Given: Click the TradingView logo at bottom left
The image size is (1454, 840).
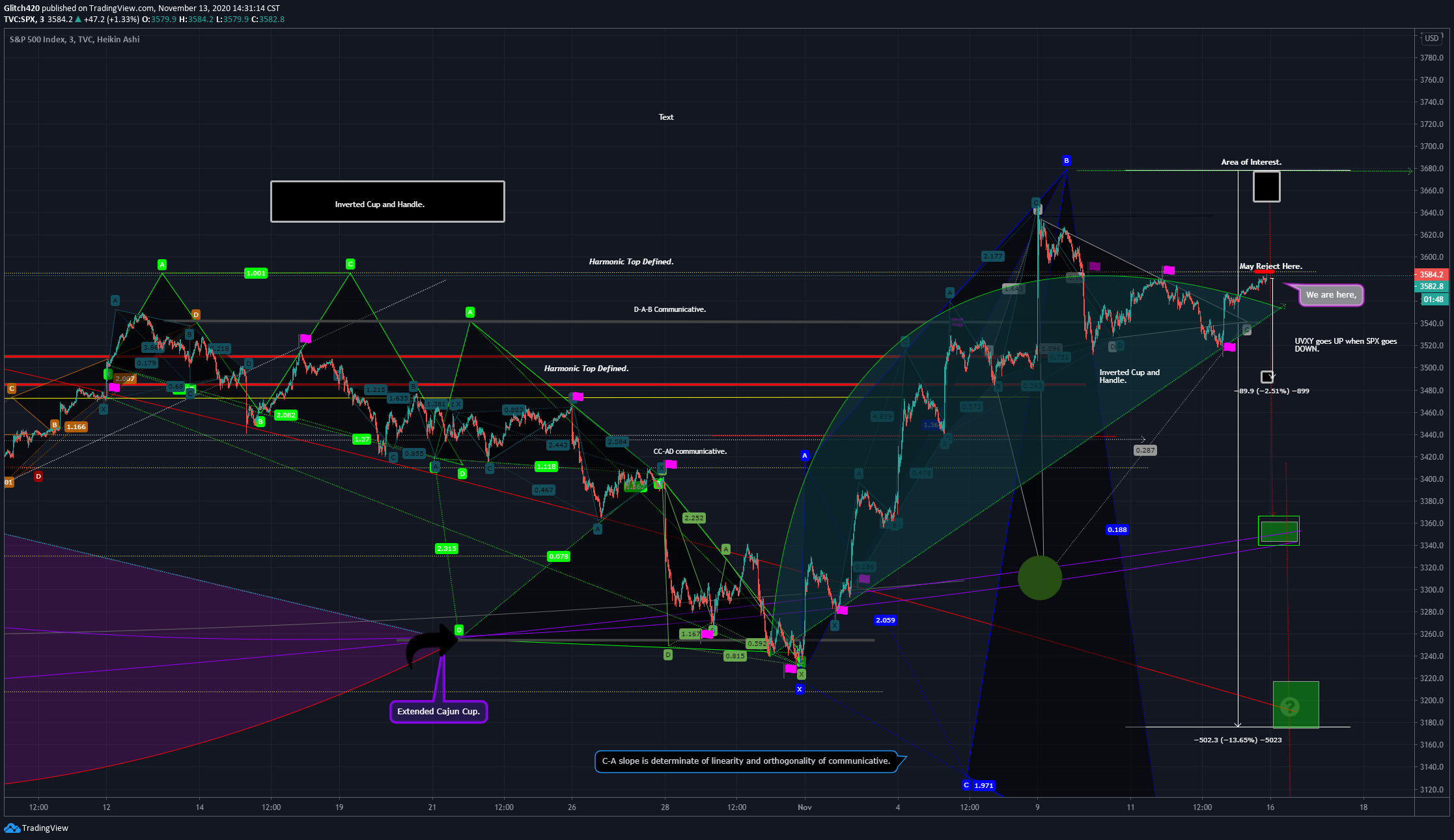Looking at the screenshot, I should [36, 828].
